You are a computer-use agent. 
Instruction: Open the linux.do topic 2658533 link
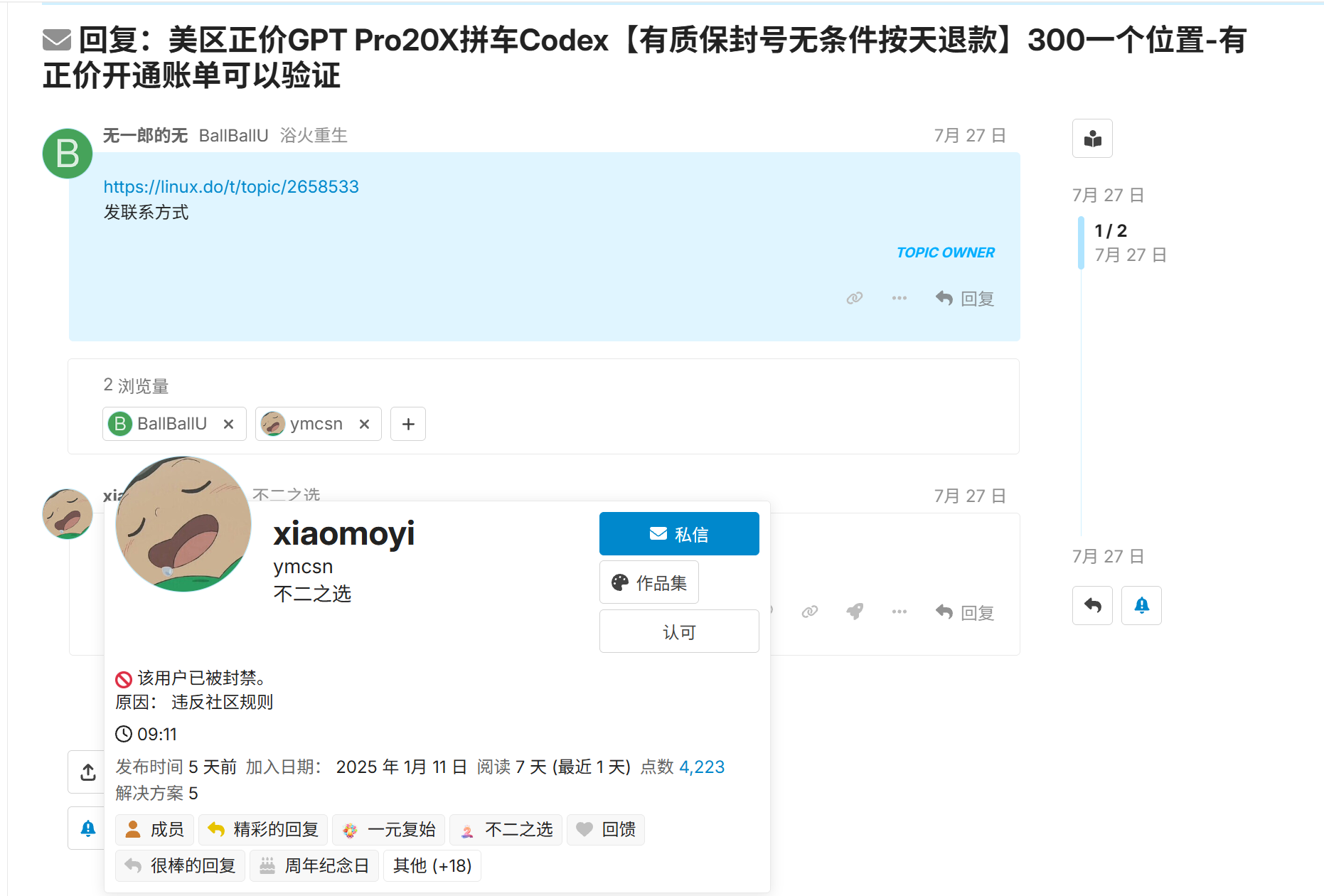pyautogui.click(x=231, y=186)
